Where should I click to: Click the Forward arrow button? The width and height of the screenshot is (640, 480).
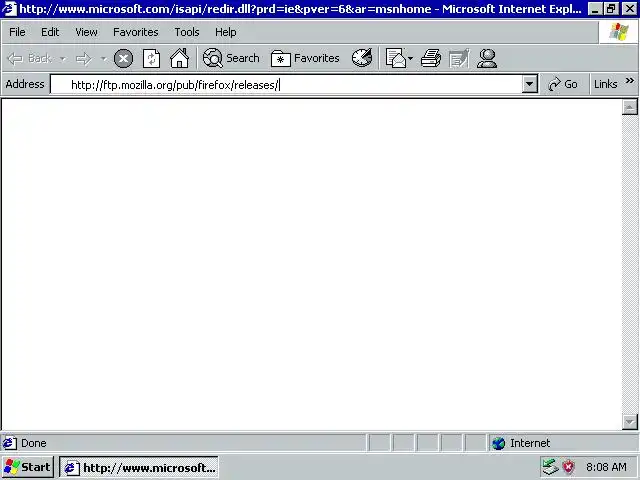point(84,59)
